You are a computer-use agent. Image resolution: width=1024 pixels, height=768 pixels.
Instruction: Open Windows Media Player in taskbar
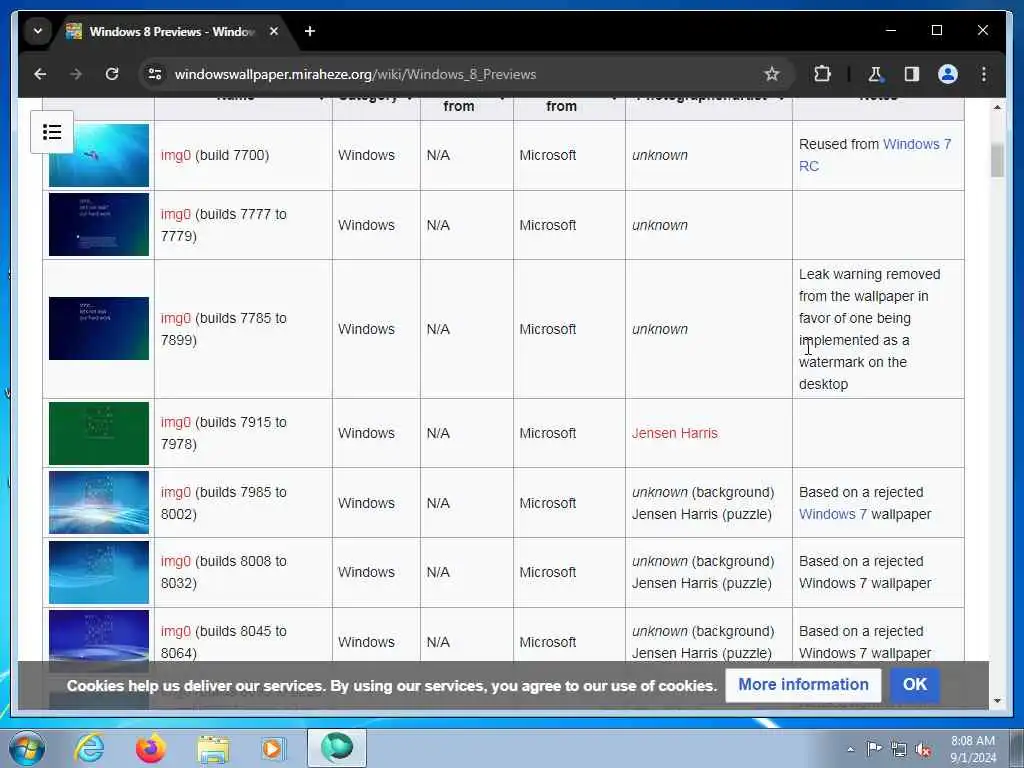pos(273,748)
